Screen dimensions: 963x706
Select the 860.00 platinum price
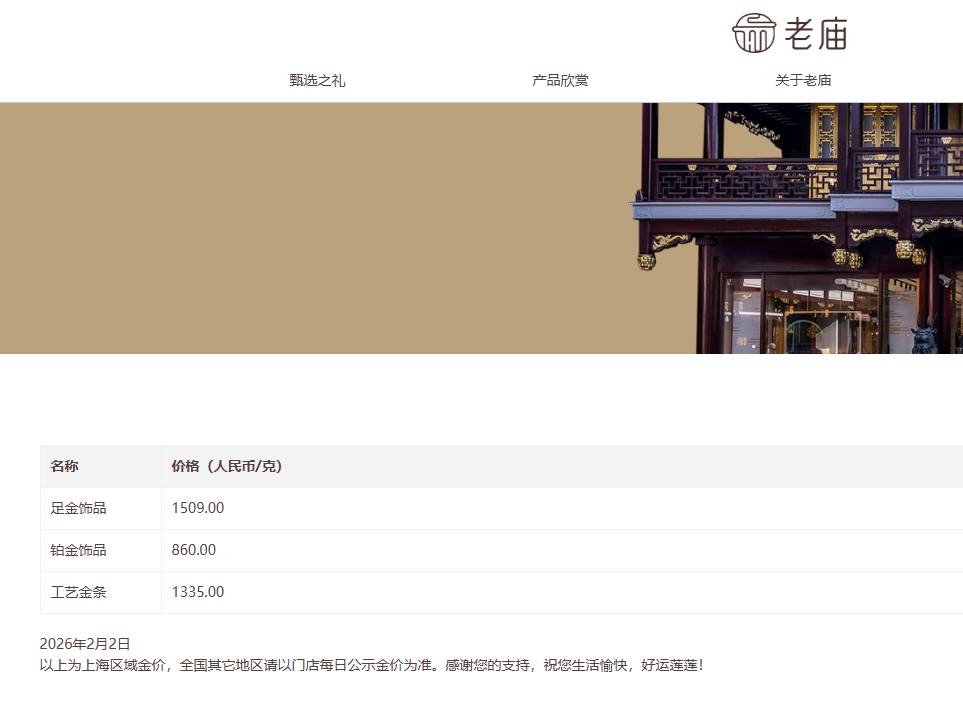pos(194,550)
